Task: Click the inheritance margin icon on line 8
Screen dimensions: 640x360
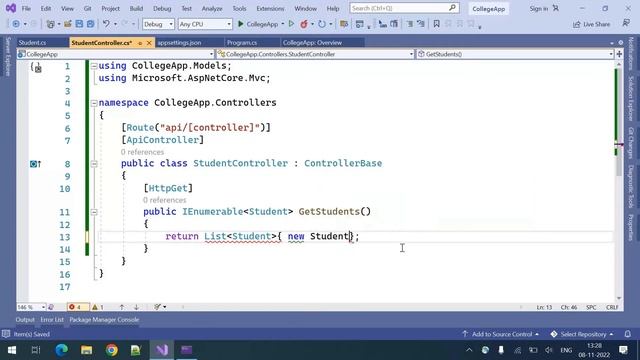Action: coord(36,164)
